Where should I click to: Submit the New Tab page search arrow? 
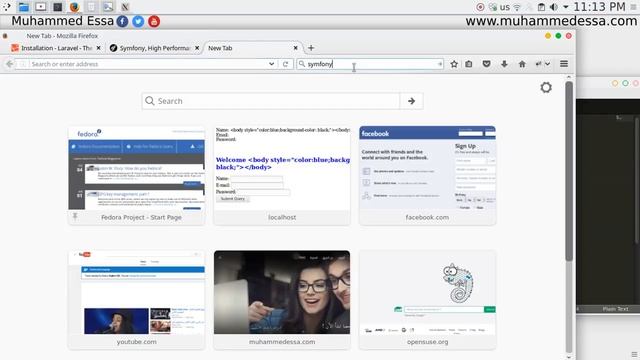tap(411, 101)
